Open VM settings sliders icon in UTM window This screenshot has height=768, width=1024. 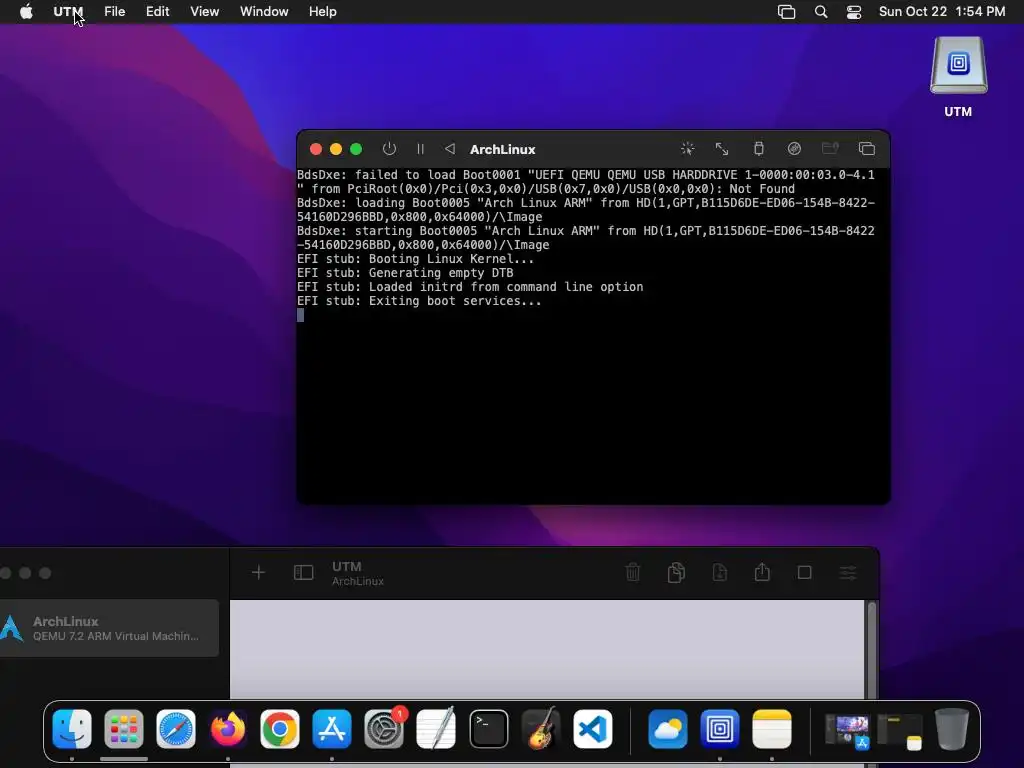click(x=848, y=573)
